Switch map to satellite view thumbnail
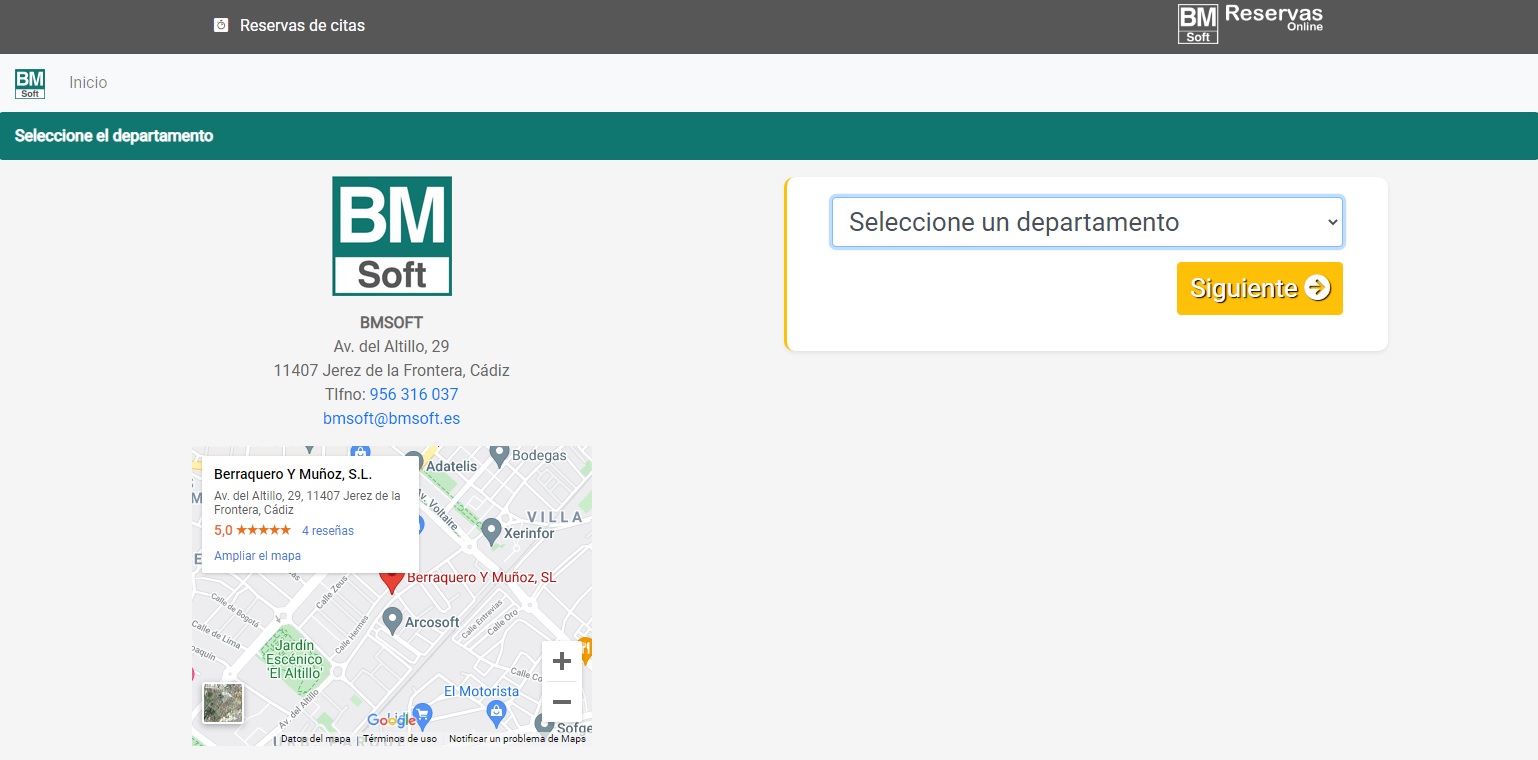1538x760 pixels. point(223,703)
